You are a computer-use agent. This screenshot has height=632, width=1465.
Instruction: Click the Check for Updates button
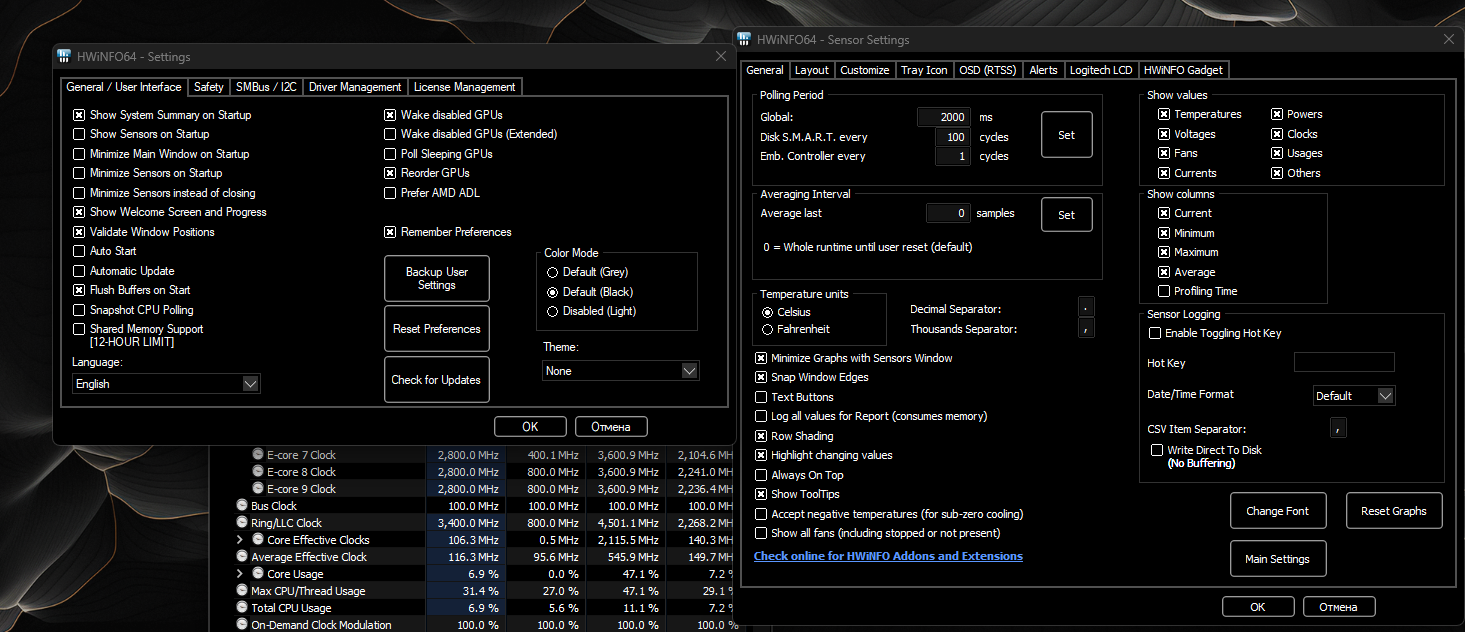pos(437,380)
